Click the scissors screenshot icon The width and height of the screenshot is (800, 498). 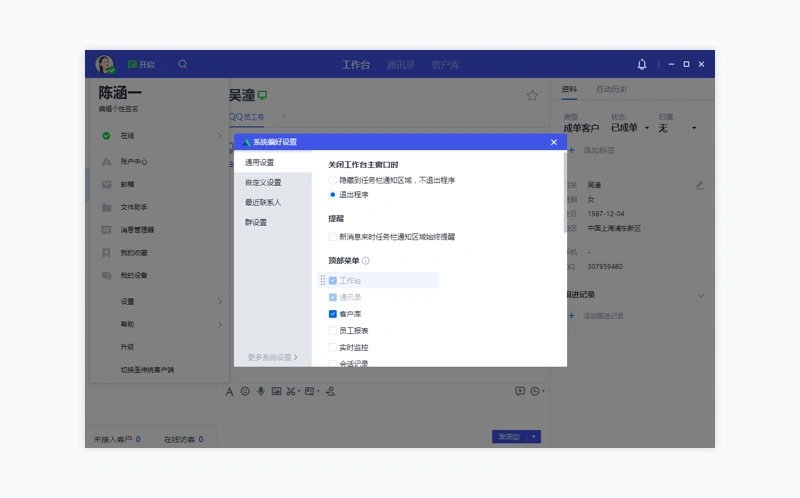pos(290,391)
